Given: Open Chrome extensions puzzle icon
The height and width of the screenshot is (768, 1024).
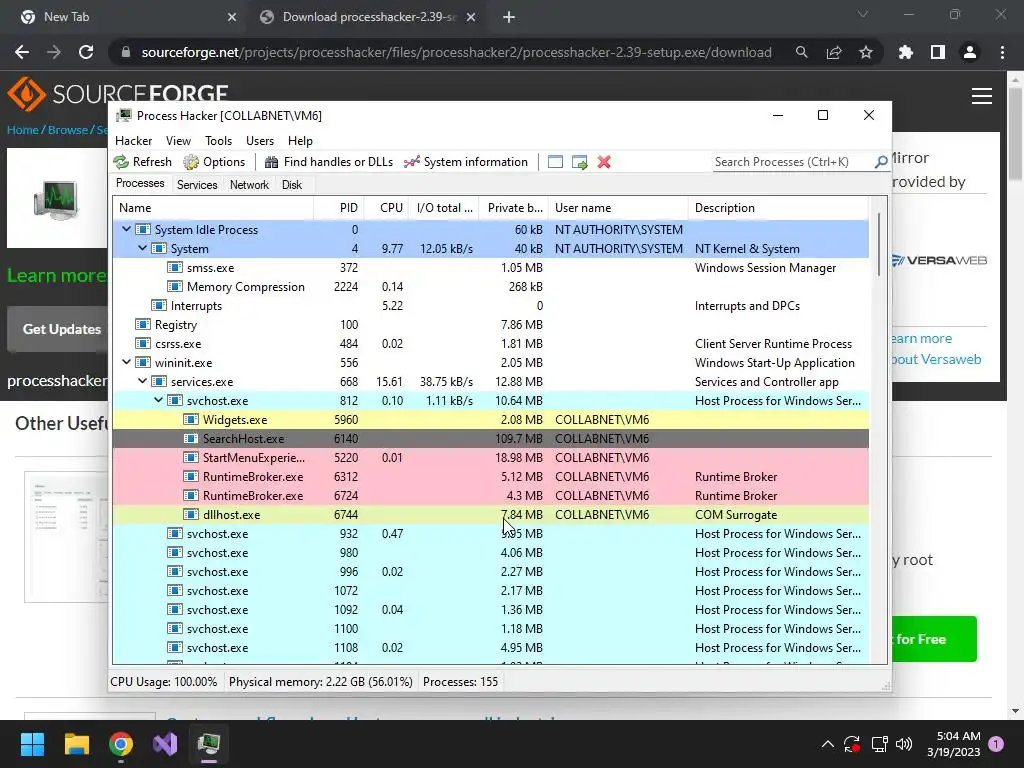Looking at the screenshot, I should [905, 52].
